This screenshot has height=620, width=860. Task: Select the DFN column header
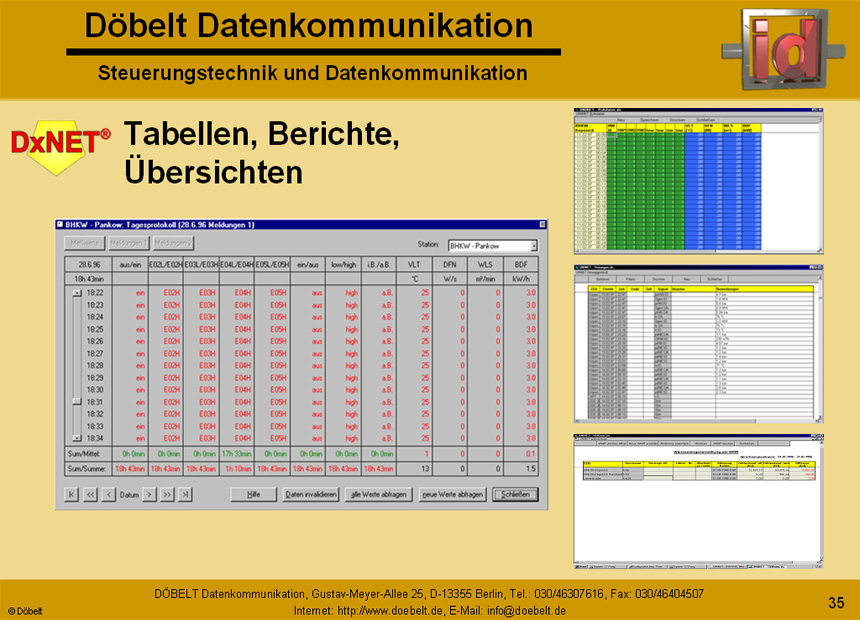(x=450, y=264)
